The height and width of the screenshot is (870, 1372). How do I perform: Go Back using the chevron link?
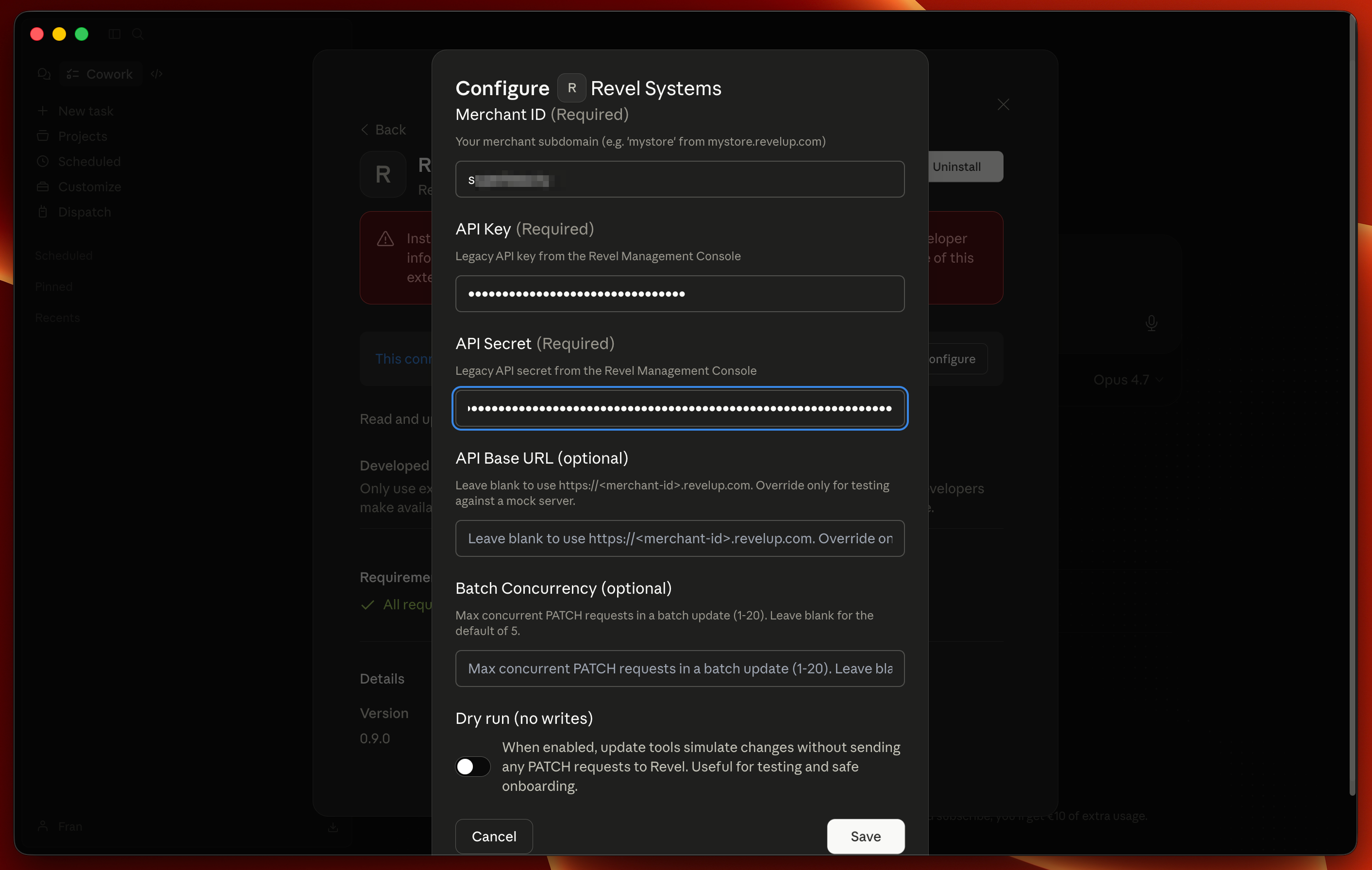pos(384,130)
